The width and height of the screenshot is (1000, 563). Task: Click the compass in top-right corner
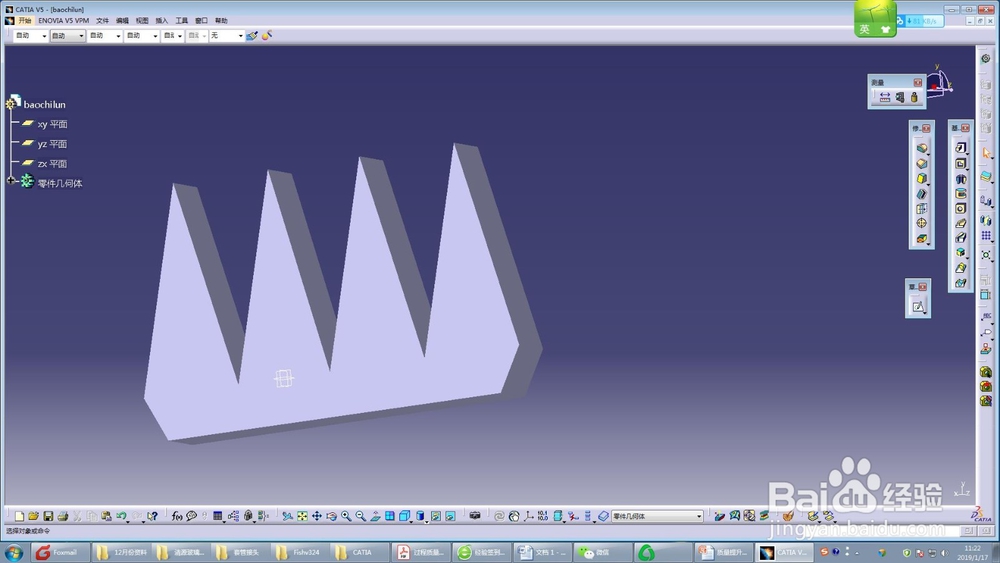[x=938, y=82]
